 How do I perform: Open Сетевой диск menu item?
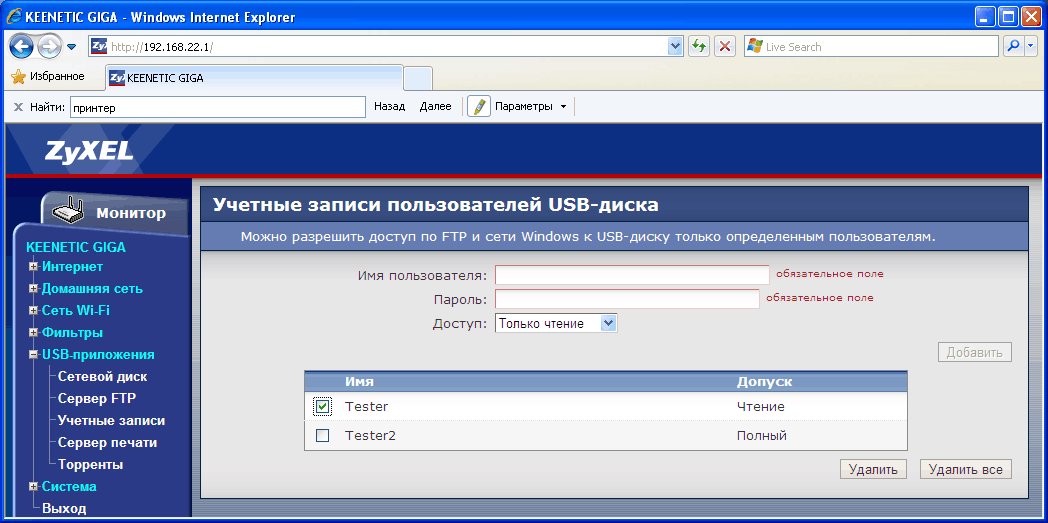(x=102, y=377)
